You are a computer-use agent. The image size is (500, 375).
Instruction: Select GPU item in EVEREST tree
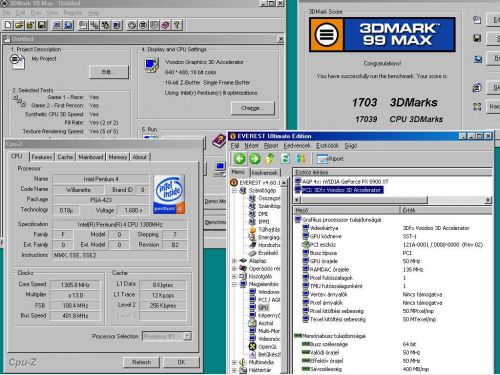click(263, 308)
